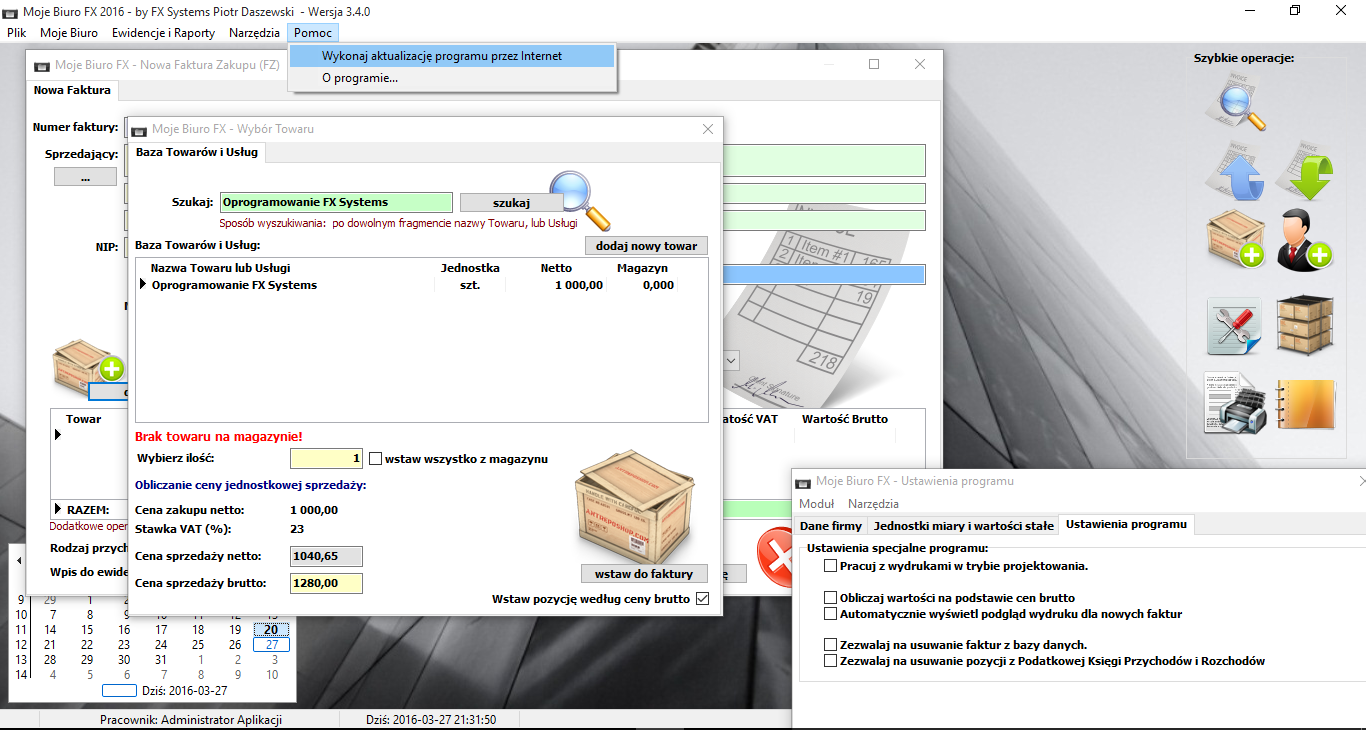
Task: Select 'Wykonaj aktualizację programu przez Internet'
Action: point(452,56)
